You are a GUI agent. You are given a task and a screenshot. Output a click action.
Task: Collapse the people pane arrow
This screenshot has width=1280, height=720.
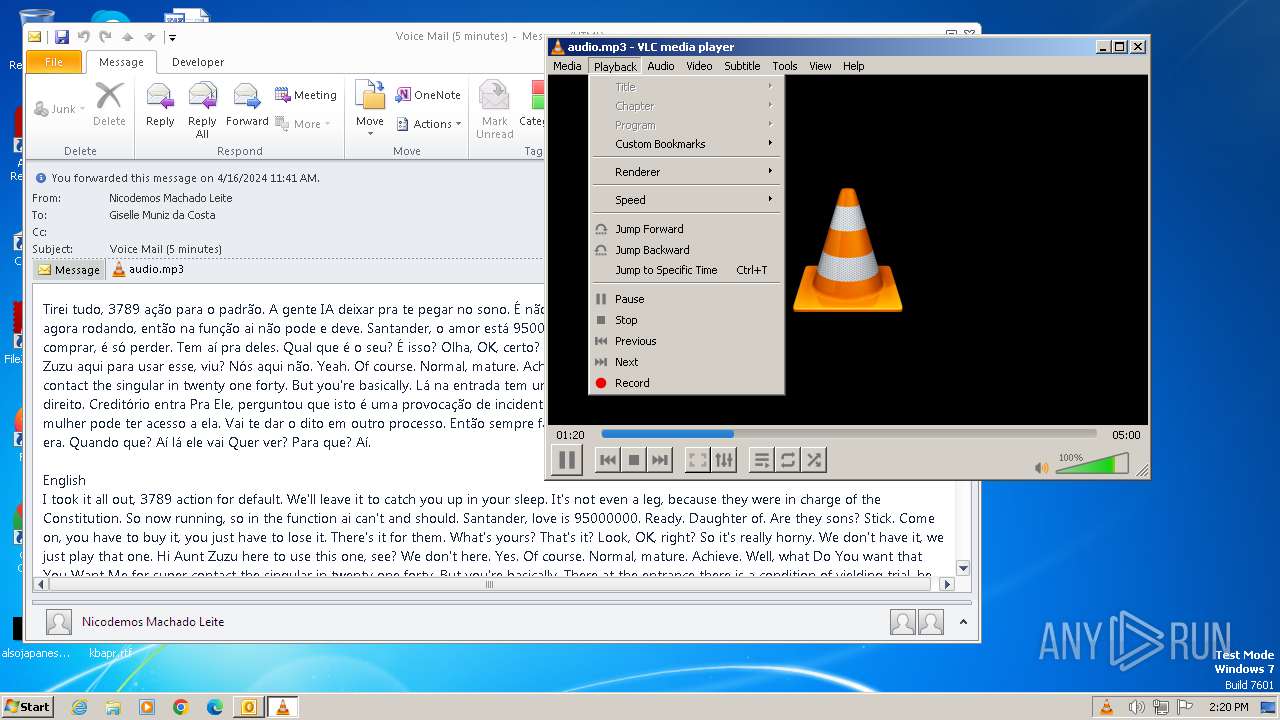963,622
